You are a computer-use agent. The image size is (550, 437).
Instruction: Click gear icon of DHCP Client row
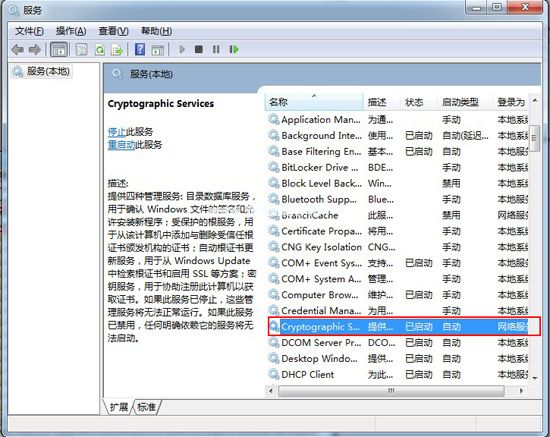[274, 374]
